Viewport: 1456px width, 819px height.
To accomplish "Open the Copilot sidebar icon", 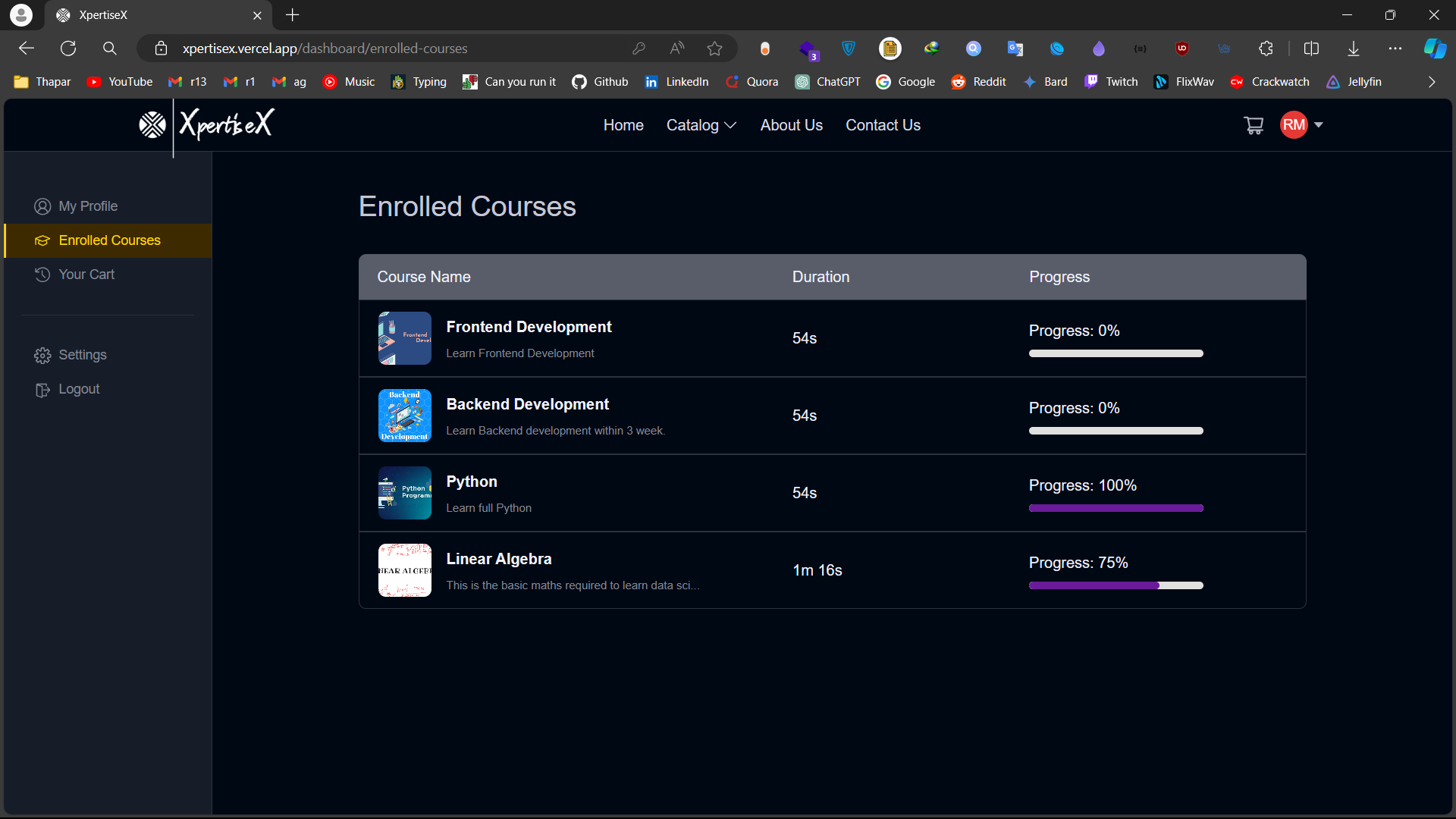I will (x=1434, y=49).
